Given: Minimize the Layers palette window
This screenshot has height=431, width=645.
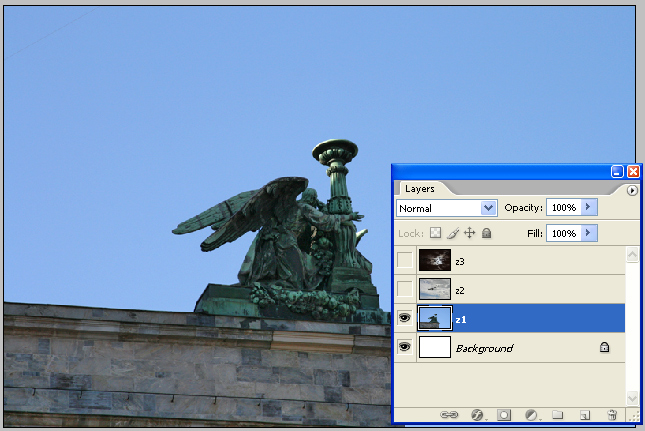Looking at the screenshot, I should point(617,171).
